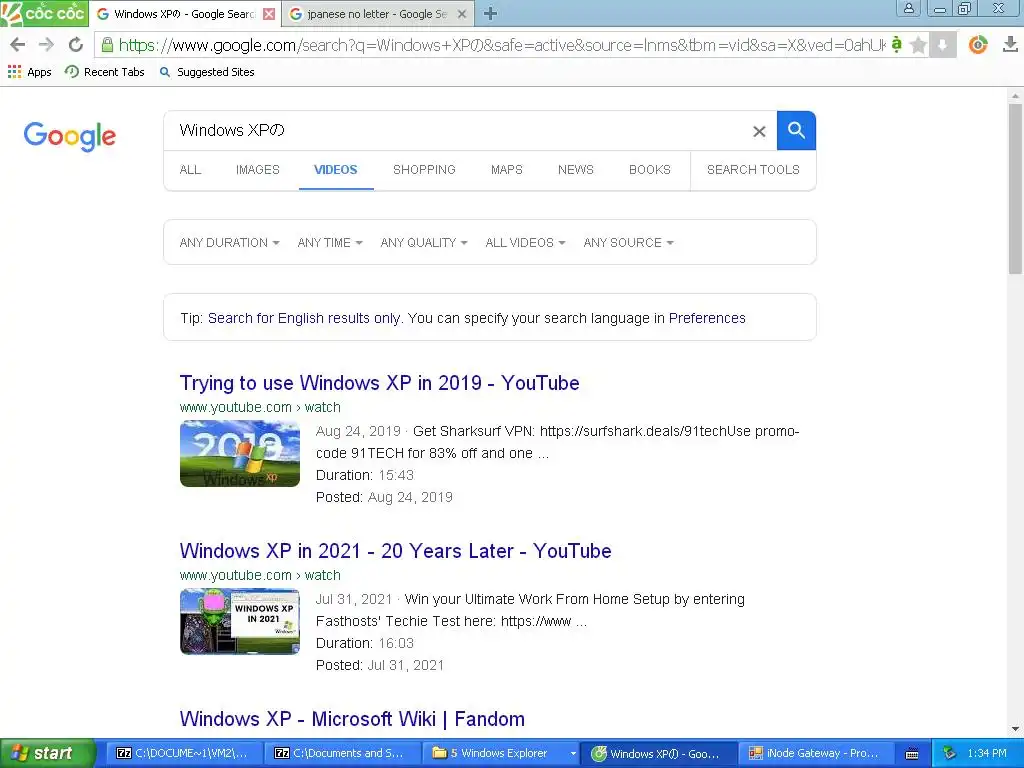The width and height of the screenshot is (1024, 768).
Task: Click the Windows XP in 2021 video thumbnail
Action: pyautogui.click(x=240, y=622)
